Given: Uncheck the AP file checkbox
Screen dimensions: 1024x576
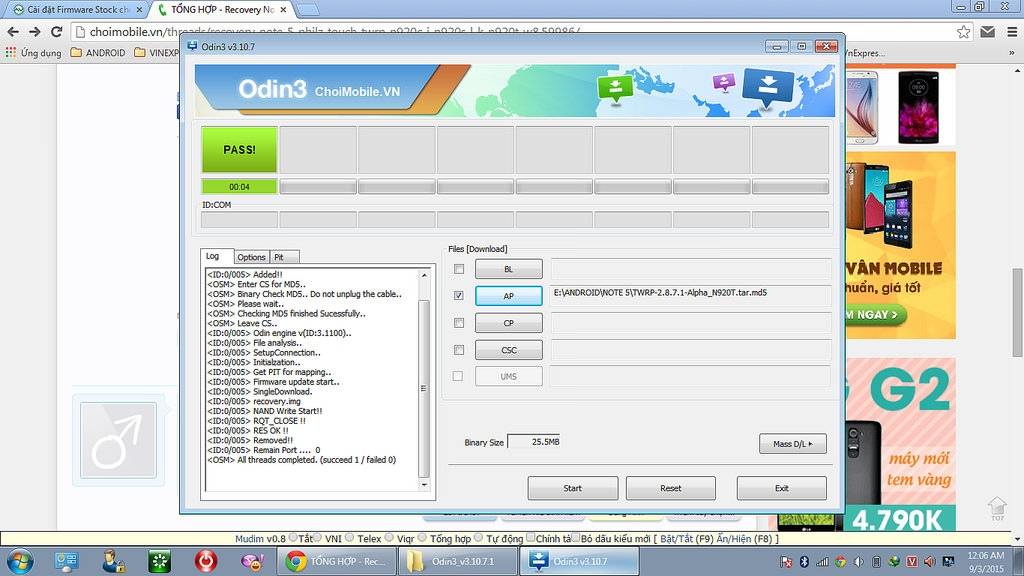Looking at the screenshot, I should pyautogui.click(x=459, y=296).
